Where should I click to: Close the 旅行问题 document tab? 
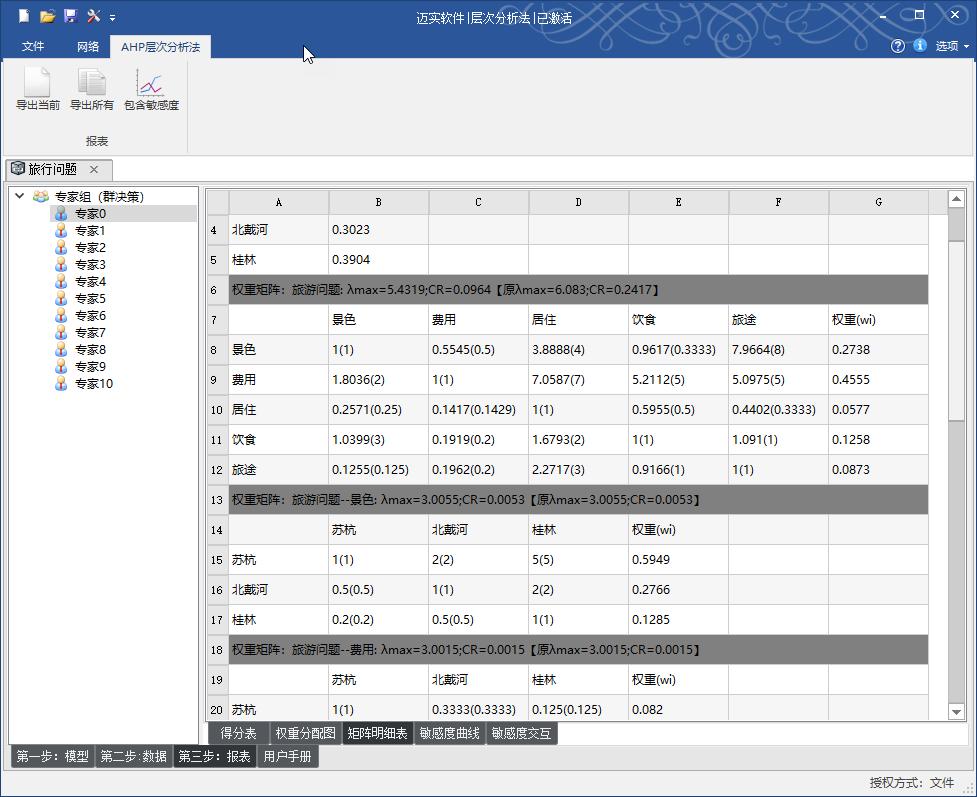[94, 170]
